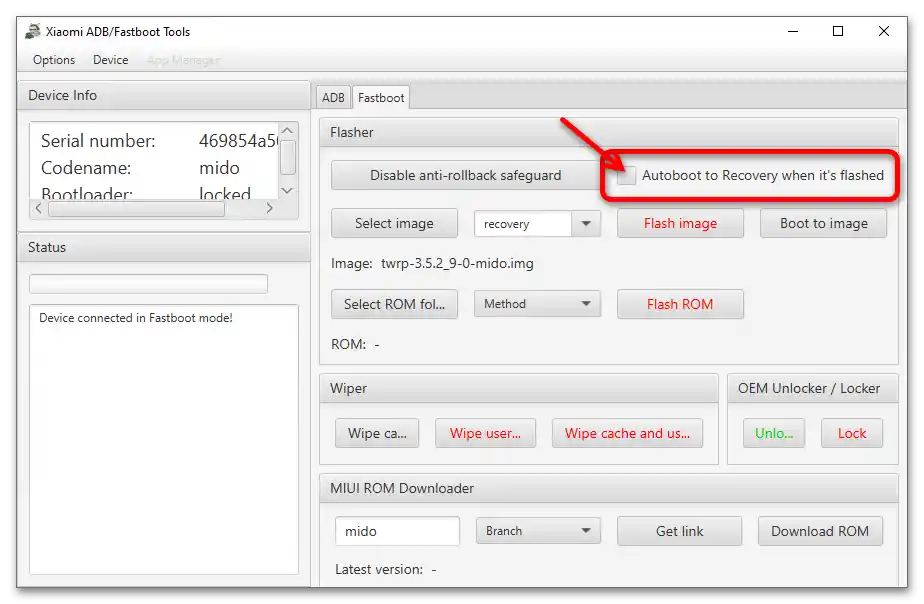Enable Autoboot to Recovery checkbox
The height and width of the screenshot is (604, 924).
point(626,176)
